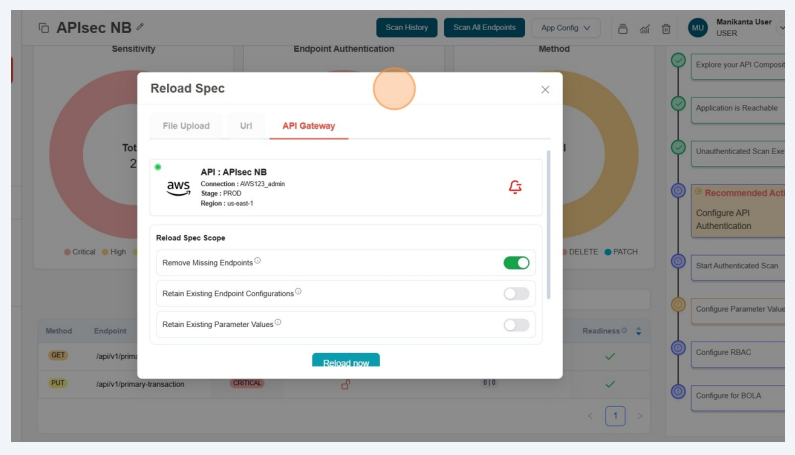Click the Scan History button
This screenshot has height=455, width=795.
(x=407, y=27)
